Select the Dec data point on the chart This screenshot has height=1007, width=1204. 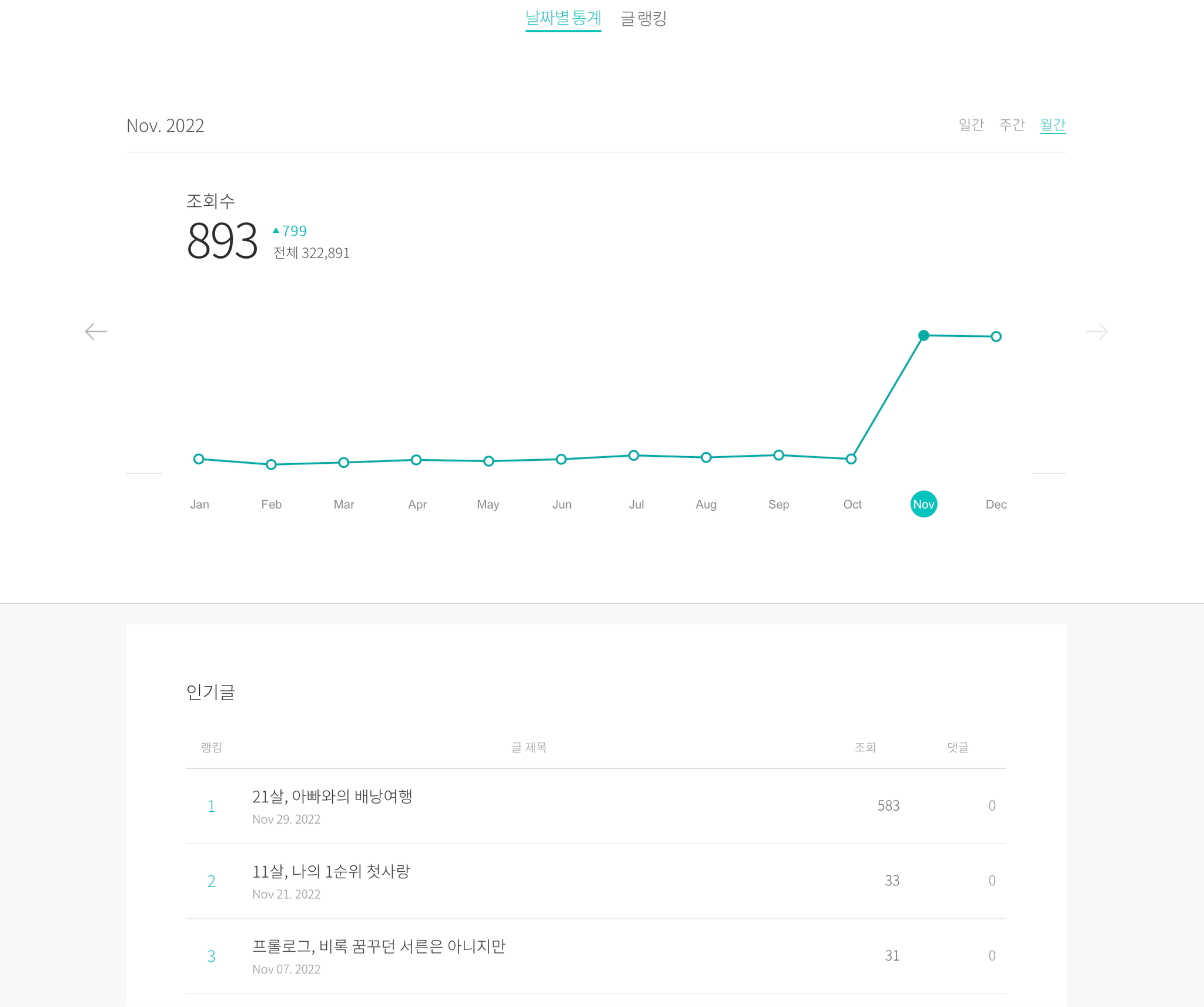click(996, 337)
